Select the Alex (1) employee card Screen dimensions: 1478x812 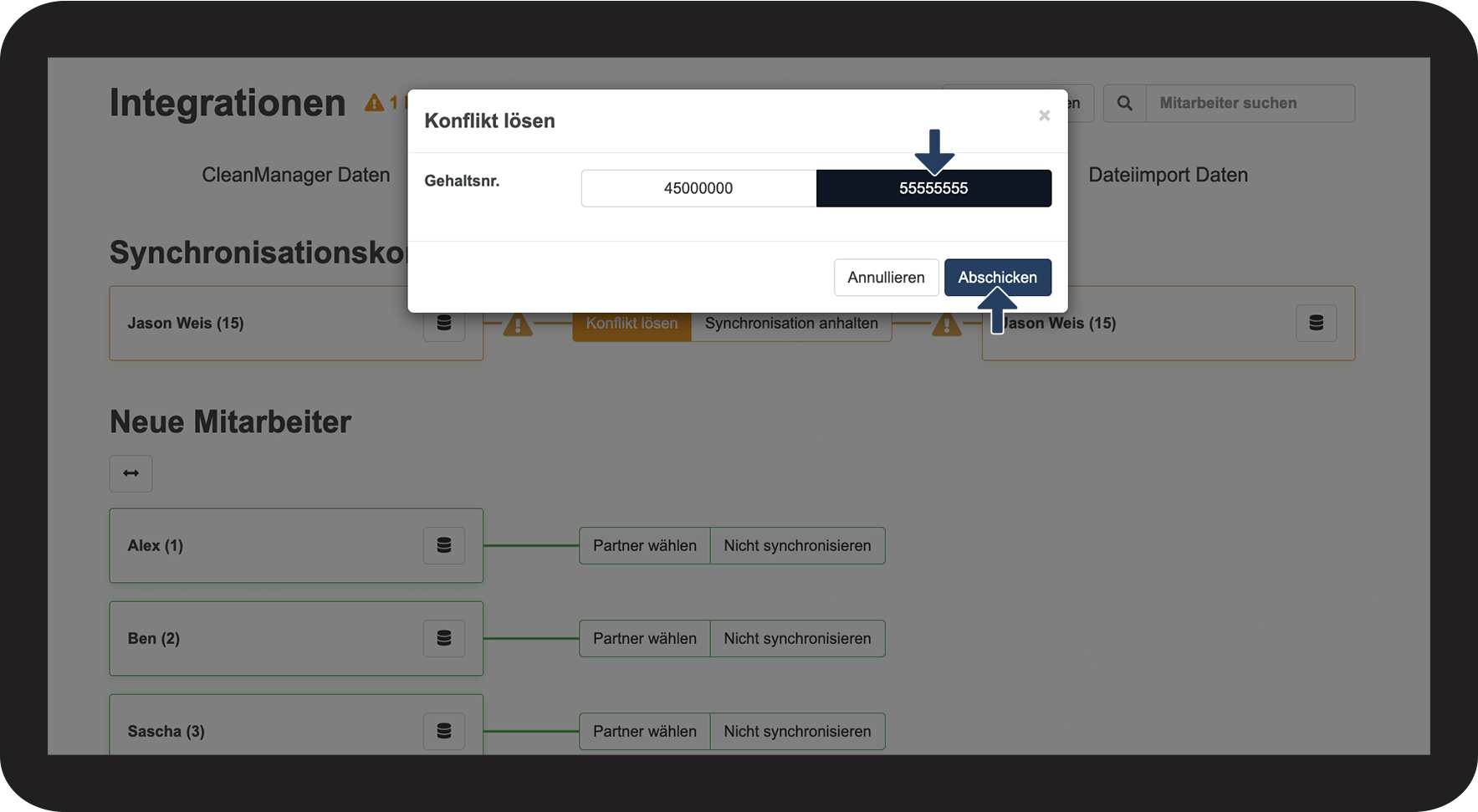click(x=296, y=545)
